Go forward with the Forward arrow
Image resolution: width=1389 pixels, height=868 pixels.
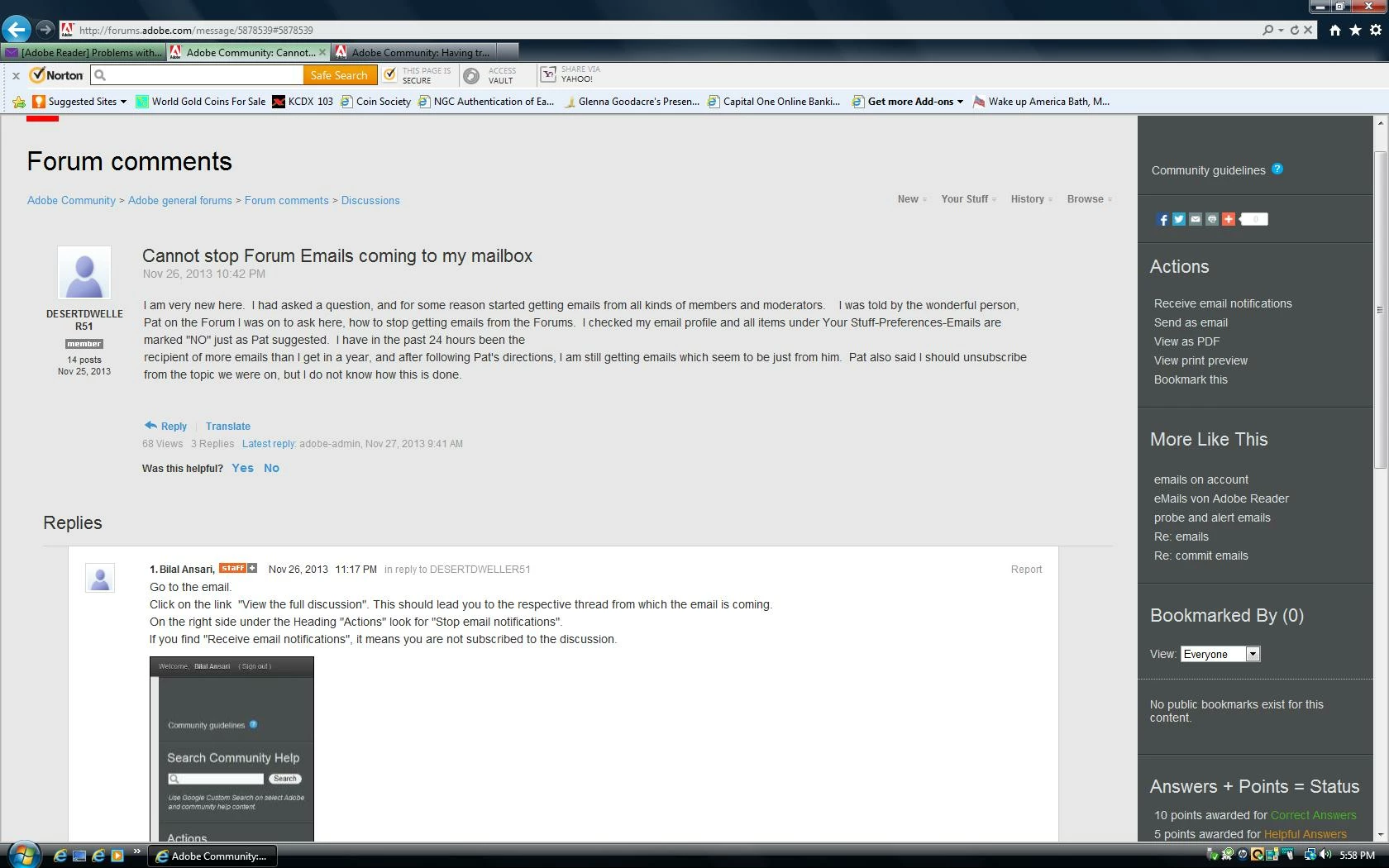coord(45,30)
